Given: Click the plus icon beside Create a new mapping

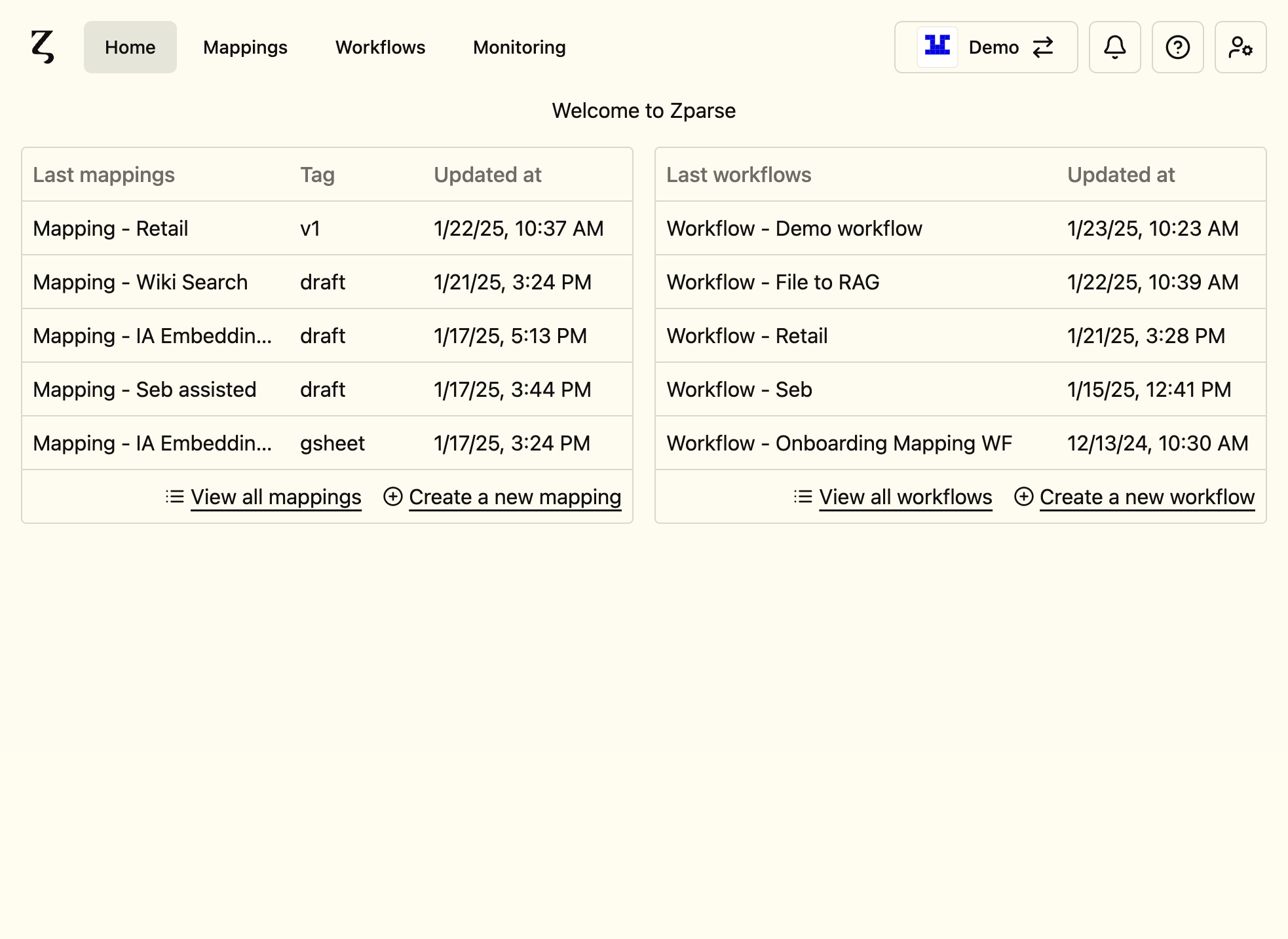Looking at the screenshot, I should click(x=393, y=496).
